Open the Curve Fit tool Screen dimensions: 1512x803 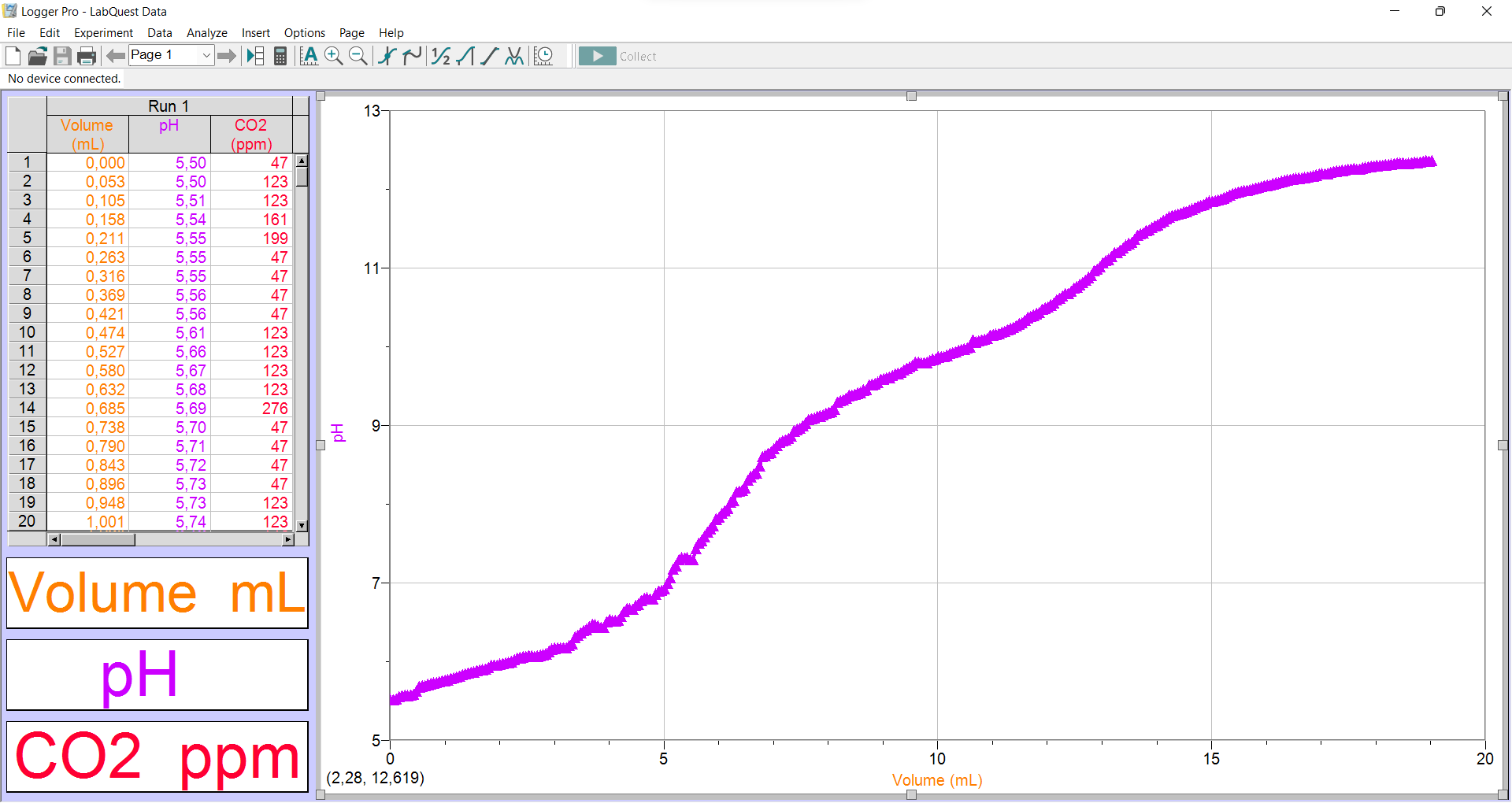(x=514, y=56)
